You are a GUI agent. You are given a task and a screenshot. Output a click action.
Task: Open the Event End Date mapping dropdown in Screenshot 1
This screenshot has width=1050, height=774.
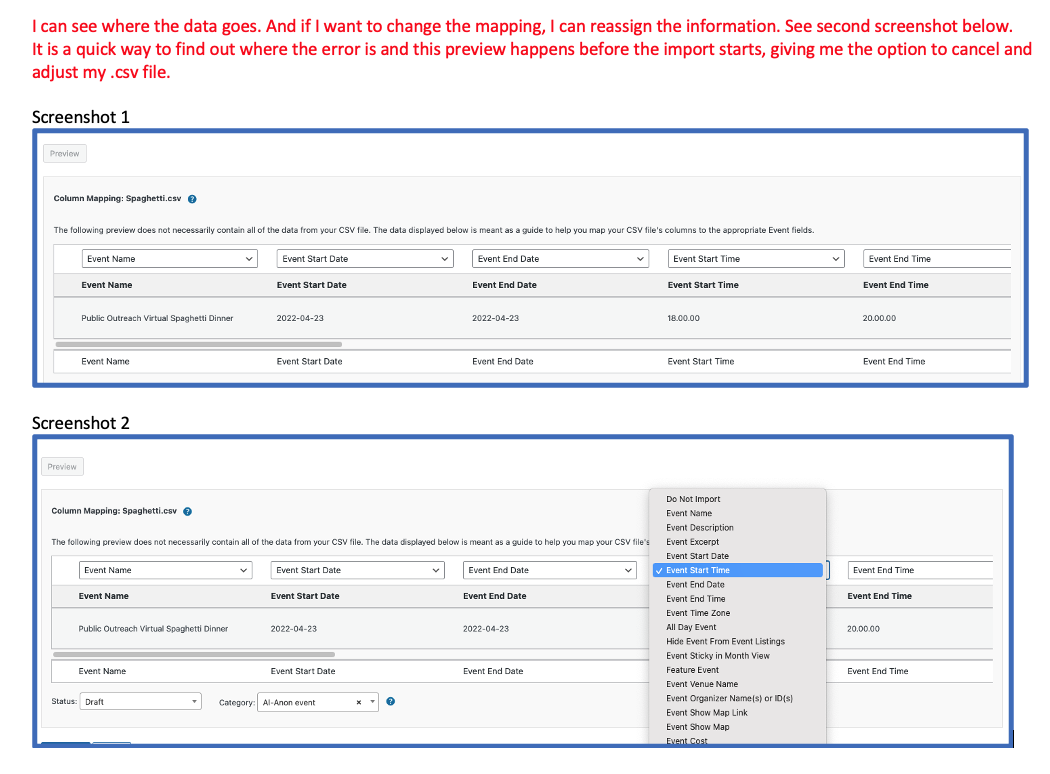click(560, 259)
